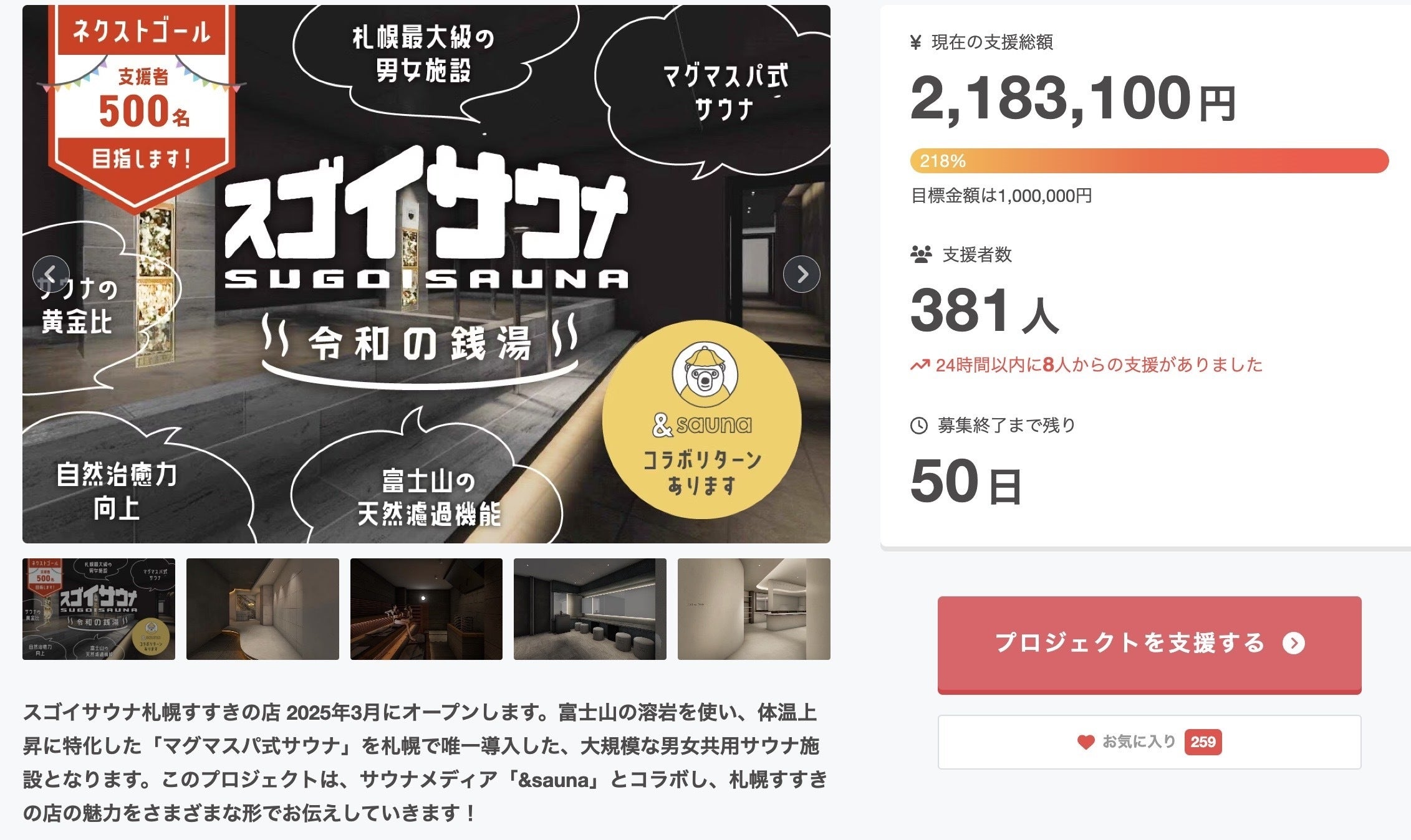
Task: Go to the previous carousel image arrow
Action: [51, 274]
